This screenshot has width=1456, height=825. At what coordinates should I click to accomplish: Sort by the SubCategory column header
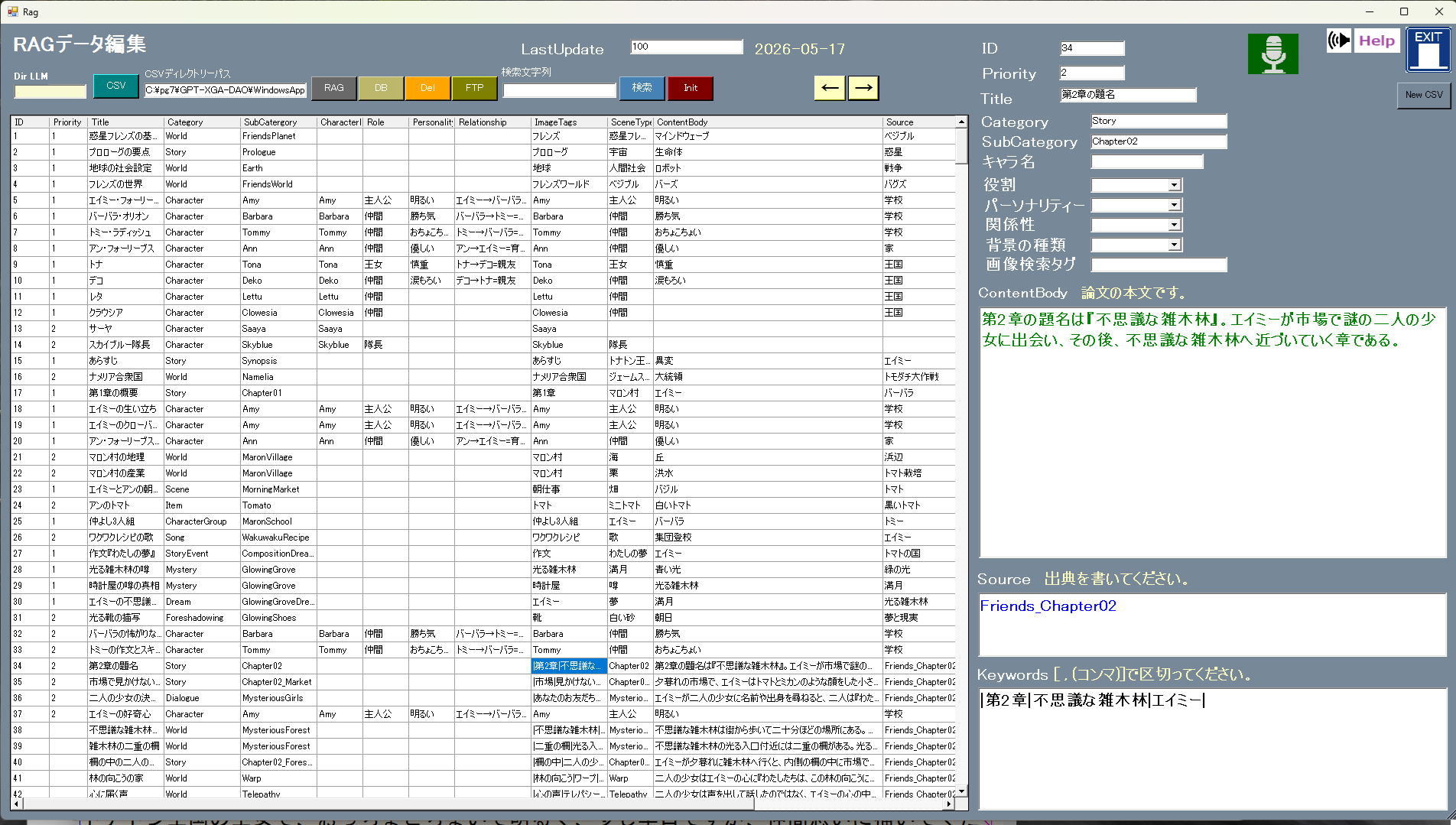point(278,122)
